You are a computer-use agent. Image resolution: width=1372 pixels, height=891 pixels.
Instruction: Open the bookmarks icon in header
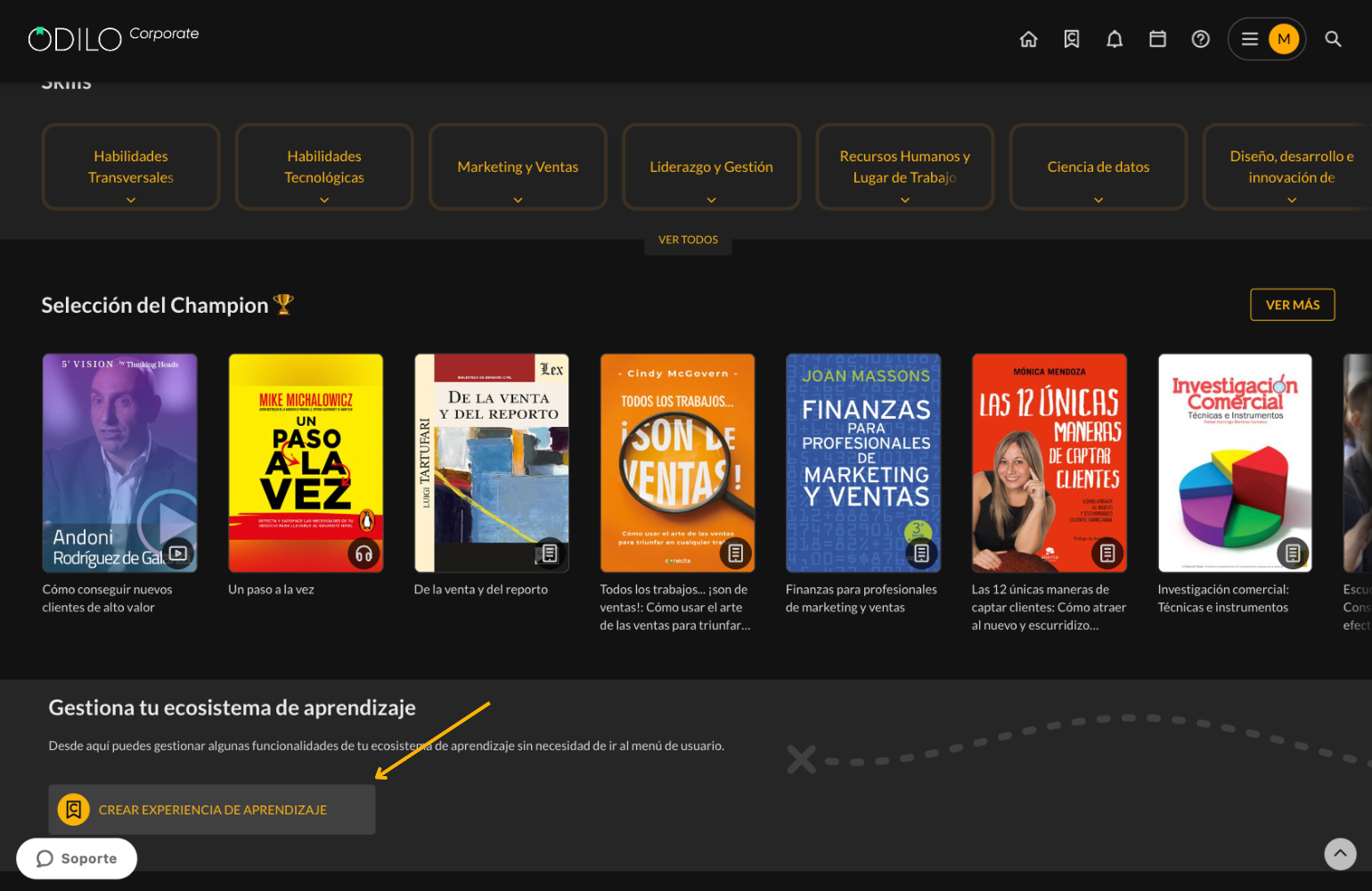click(x=1072, y=39)
